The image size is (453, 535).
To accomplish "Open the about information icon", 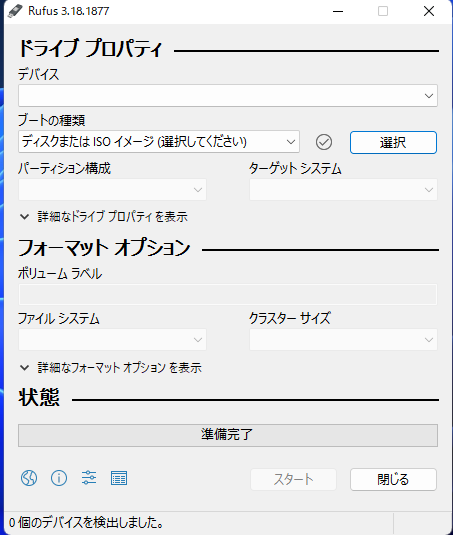I will pos(59,478).
